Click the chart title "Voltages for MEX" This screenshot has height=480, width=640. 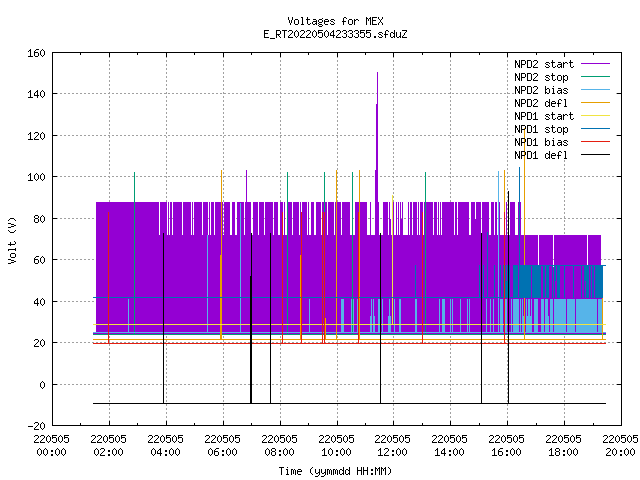[x=335, y=21]
